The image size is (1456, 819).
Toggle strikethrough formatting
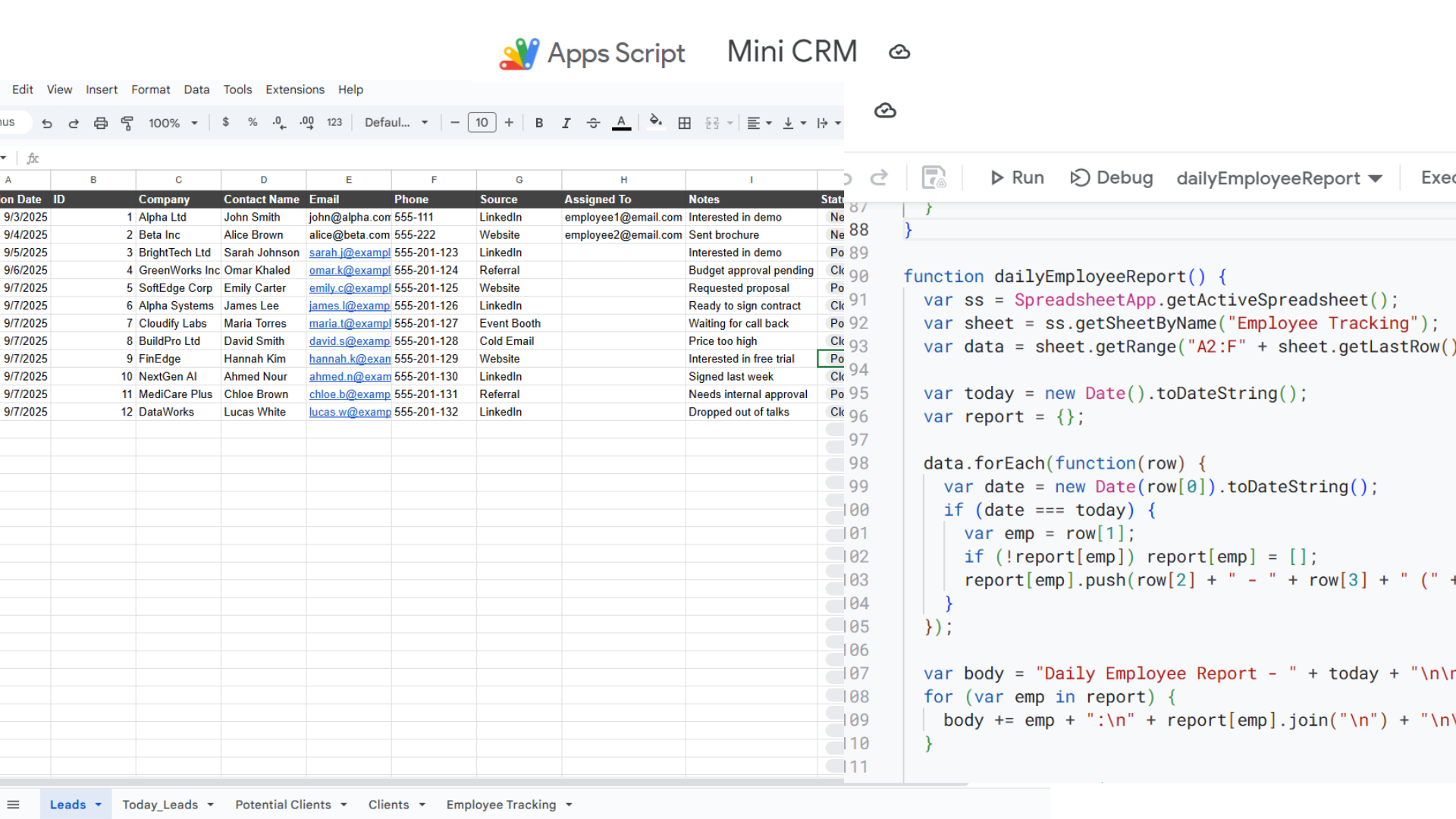pyautogui.click(x=593, y=122)
